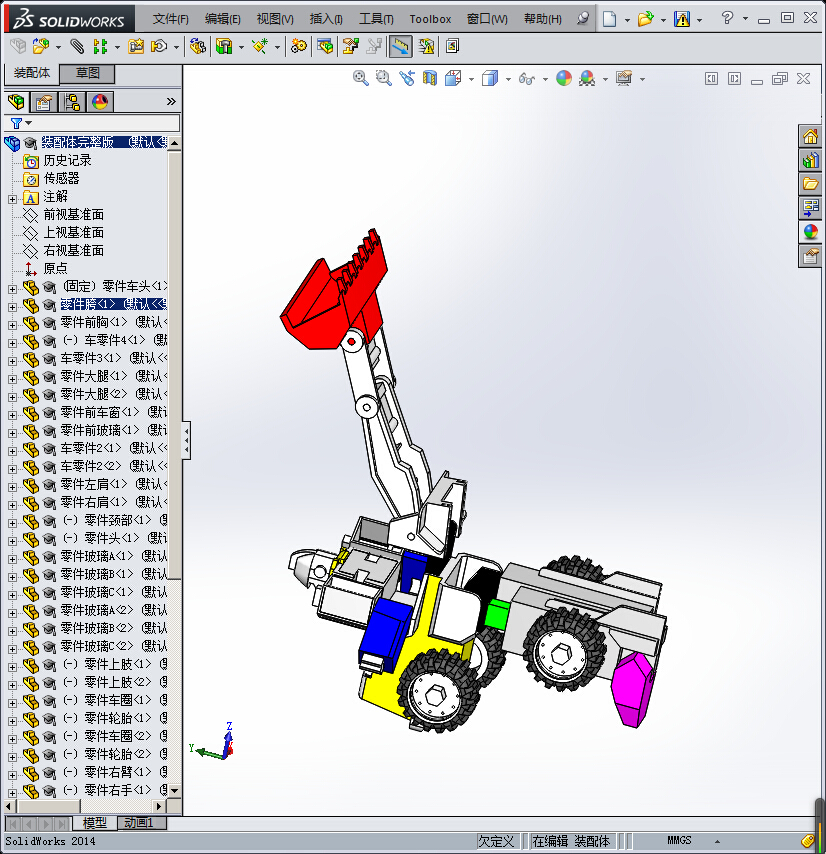Expand 零件头<1> in the tree
Image resolution: width=826 pixels, height=854 pixels.
pos(12,540)
